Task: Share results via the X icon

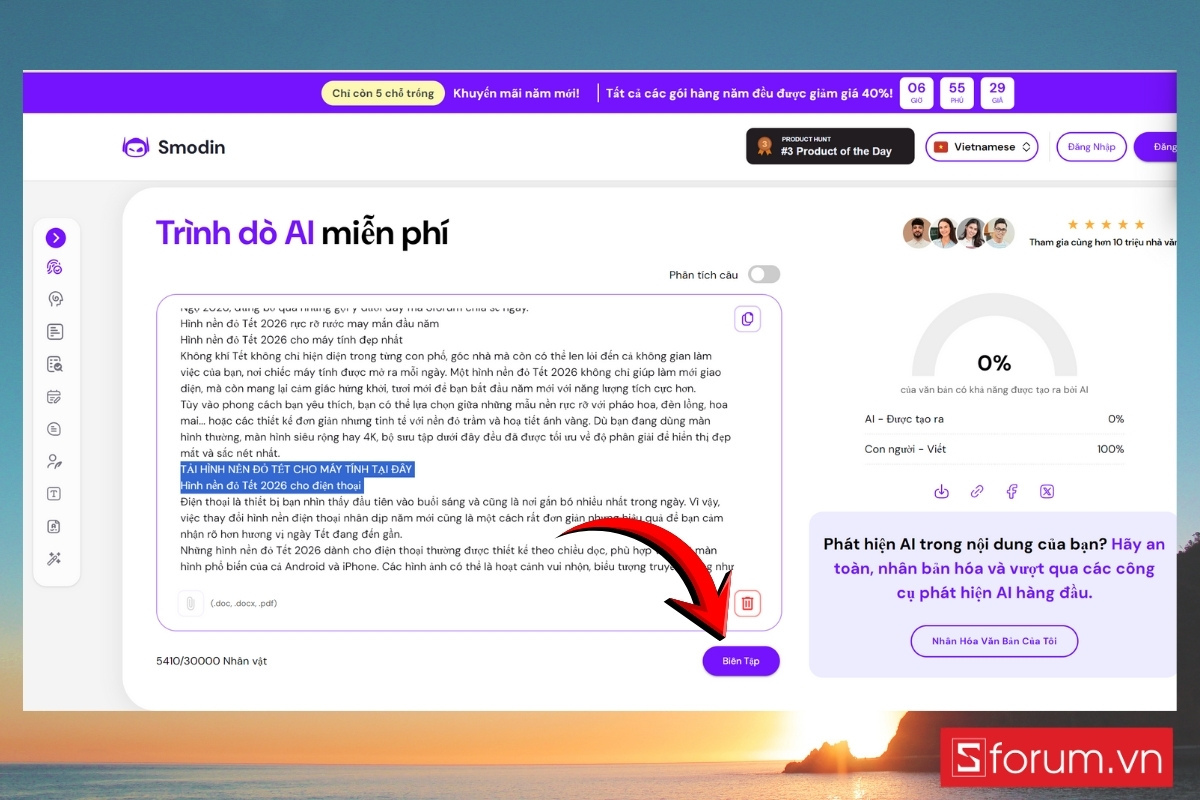Action: pyautogui.click(x=1047, y=491)
